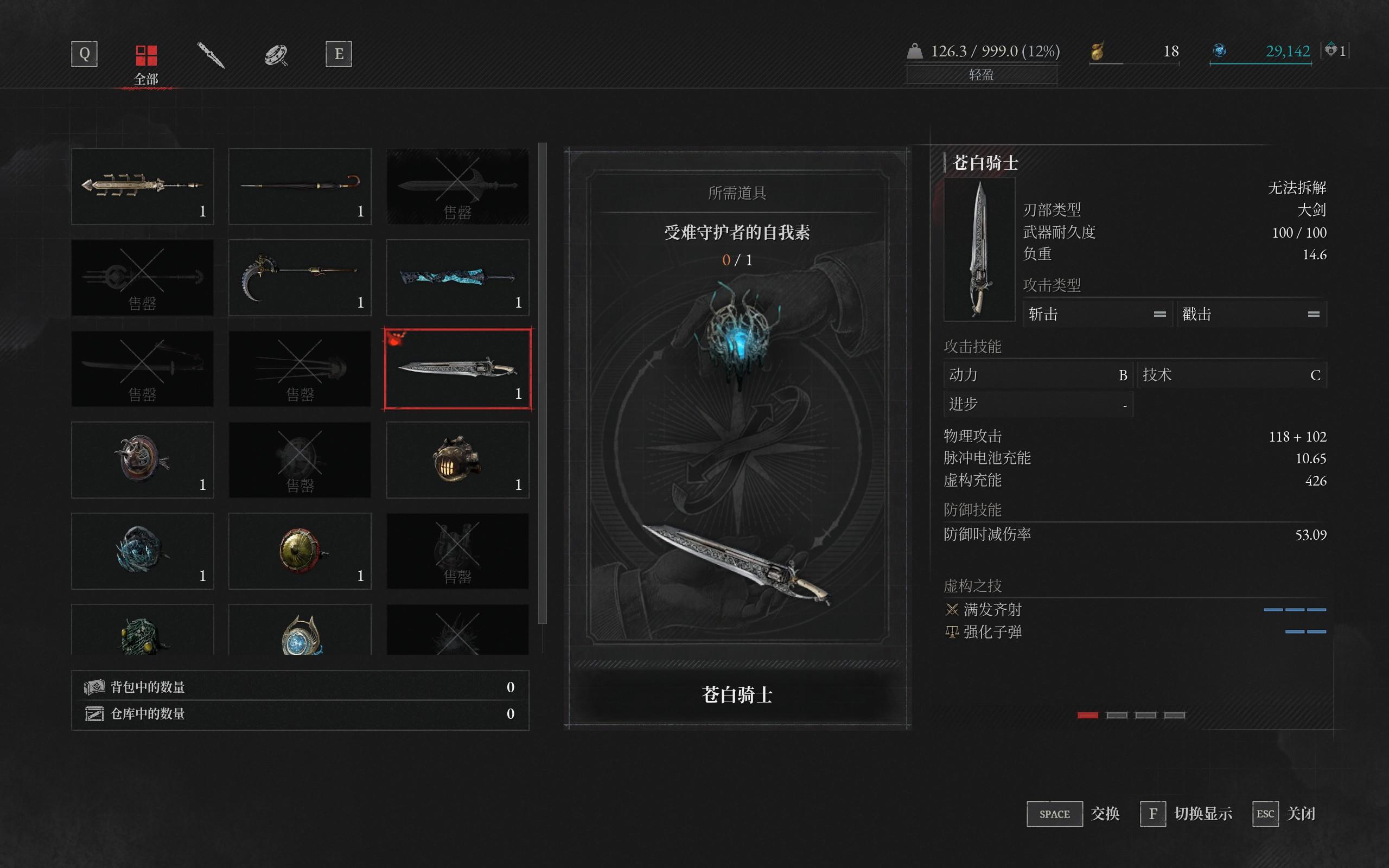Click the 切换显示 toggle display button

coord(1187,814)
